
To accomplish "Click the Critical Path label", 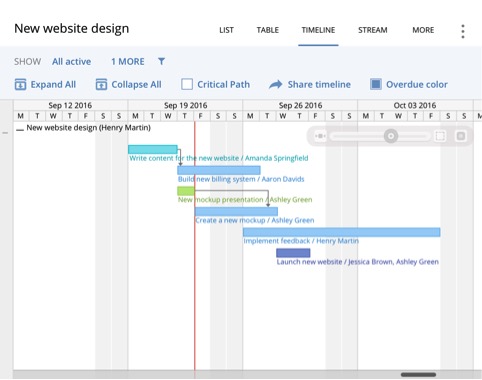I will [224, 84].
